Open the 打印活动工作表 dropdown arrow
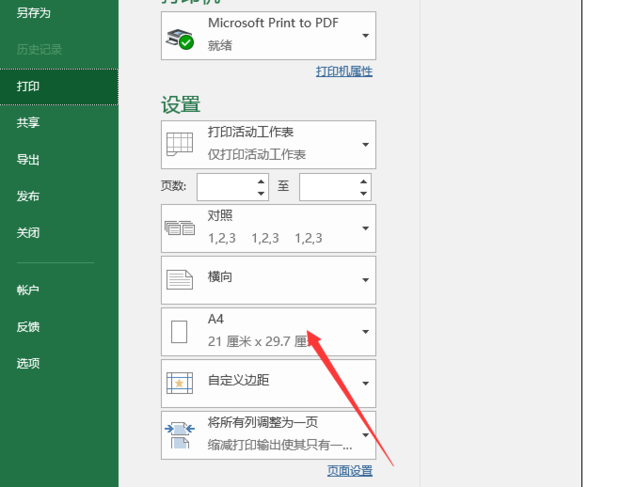620x487 pixels. point(366,145)
